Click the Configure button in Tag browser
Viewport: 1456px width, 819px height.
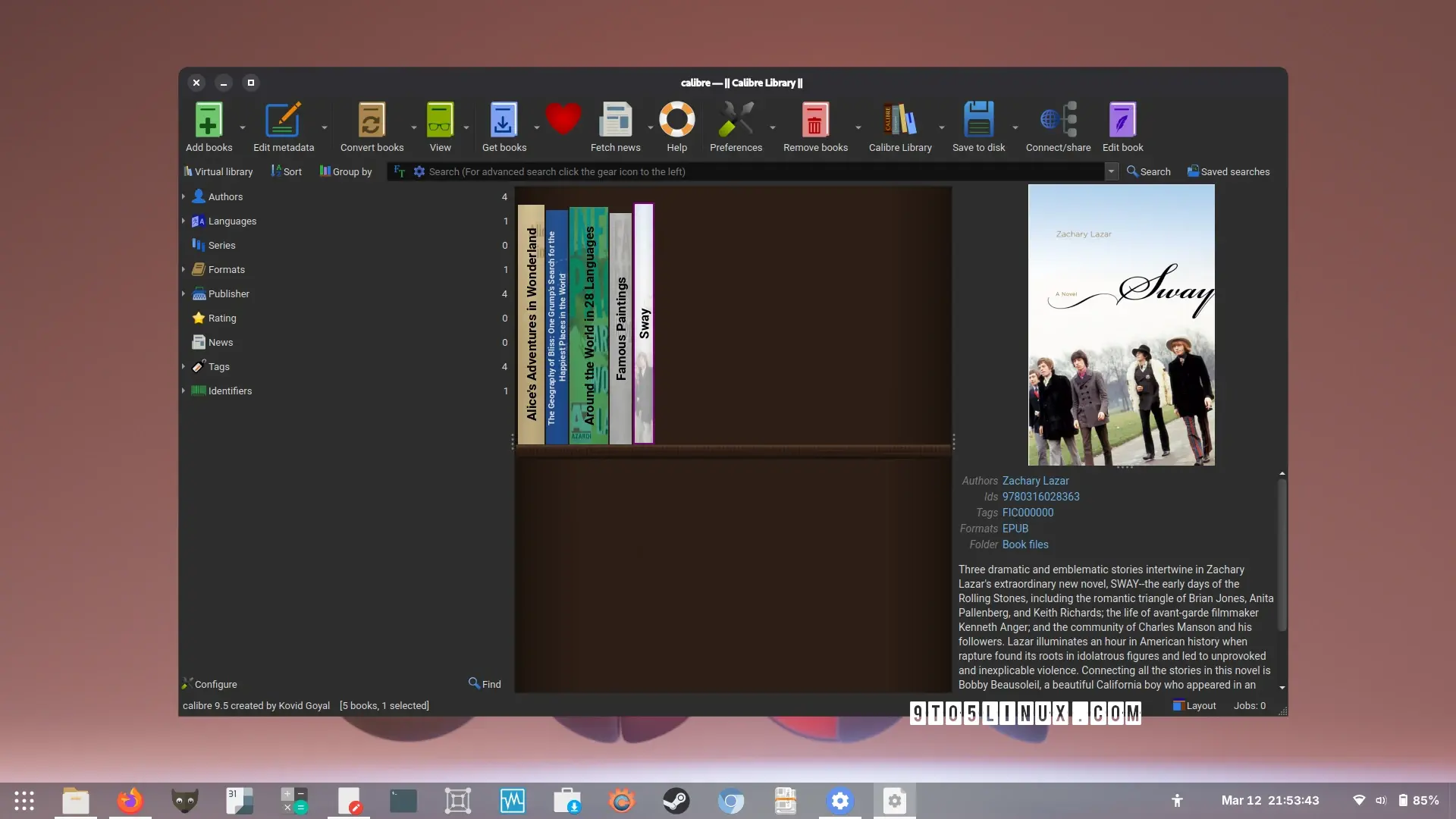tap(209, 684)
